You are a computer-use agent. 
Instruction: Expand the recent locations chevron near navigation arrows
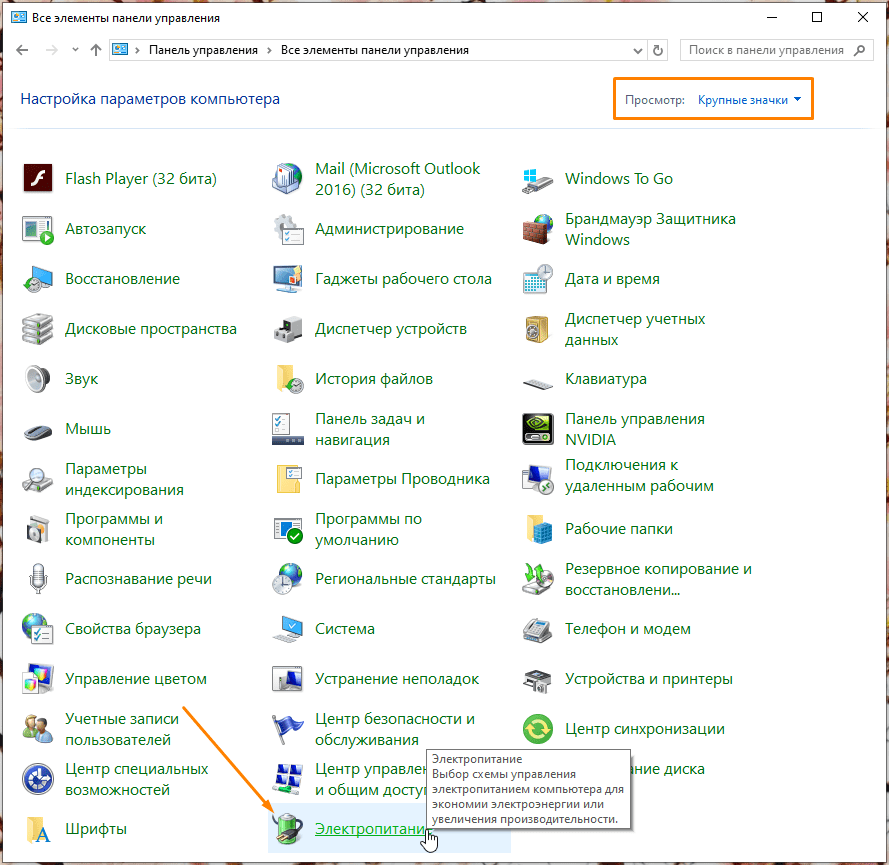pyautogui.click(x=75, y=50)
